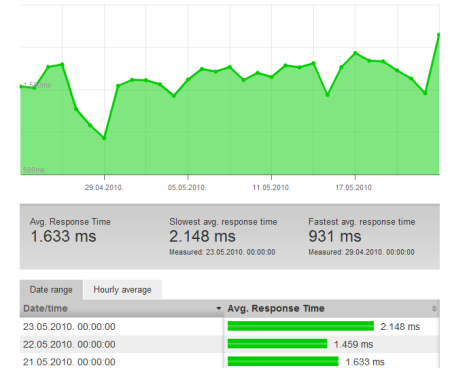
Task: Click the sort arrows icon in Avg. Response Time header
Action: [434, 308]
